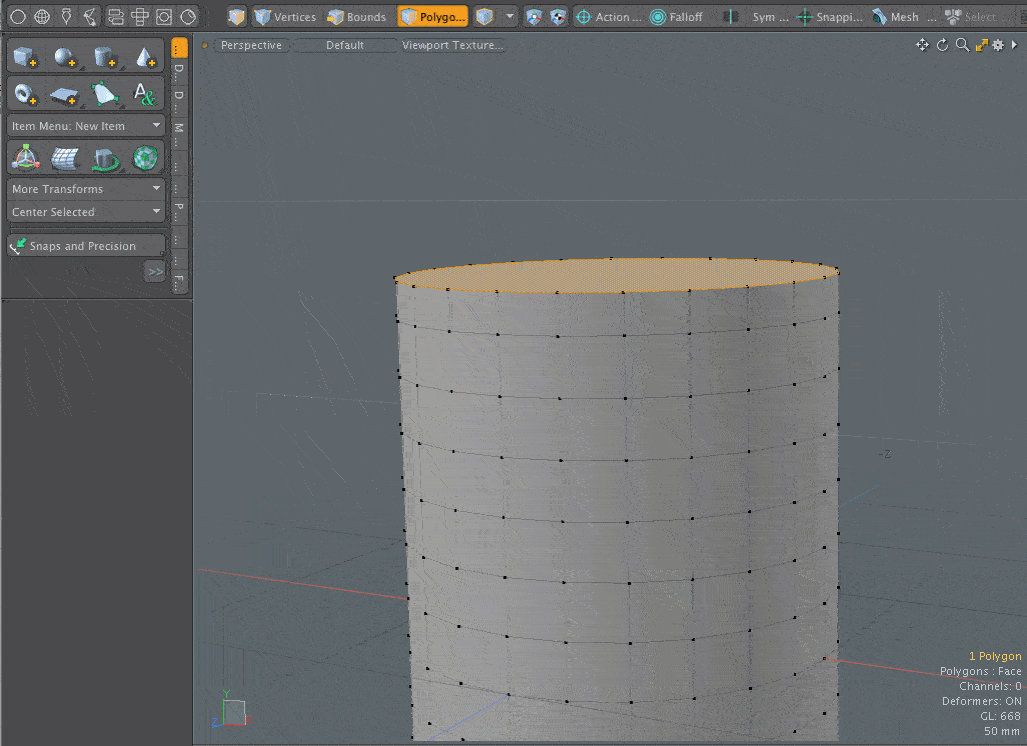Open the Center Selected dropdown
Viewport: 1027px width, 746px height.
click(x=86, y=212)
